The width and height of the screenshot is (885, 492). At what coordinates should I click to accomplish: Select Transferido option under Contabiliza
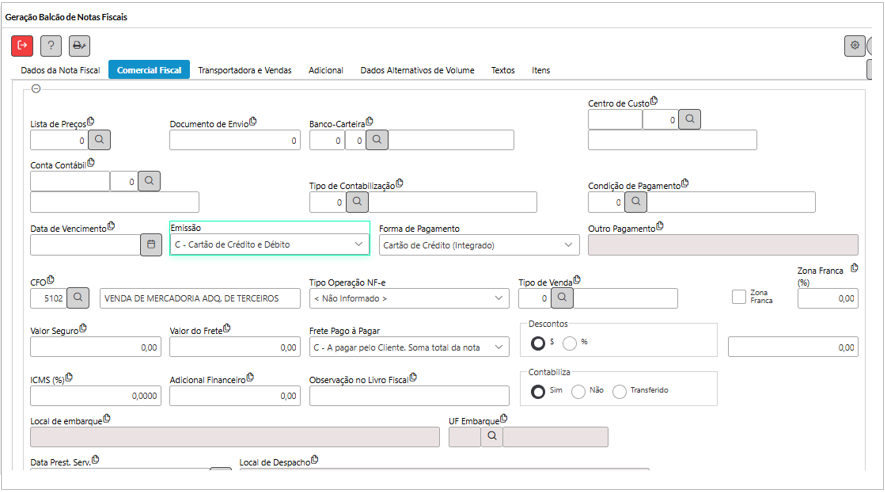(x=619, y=391)
